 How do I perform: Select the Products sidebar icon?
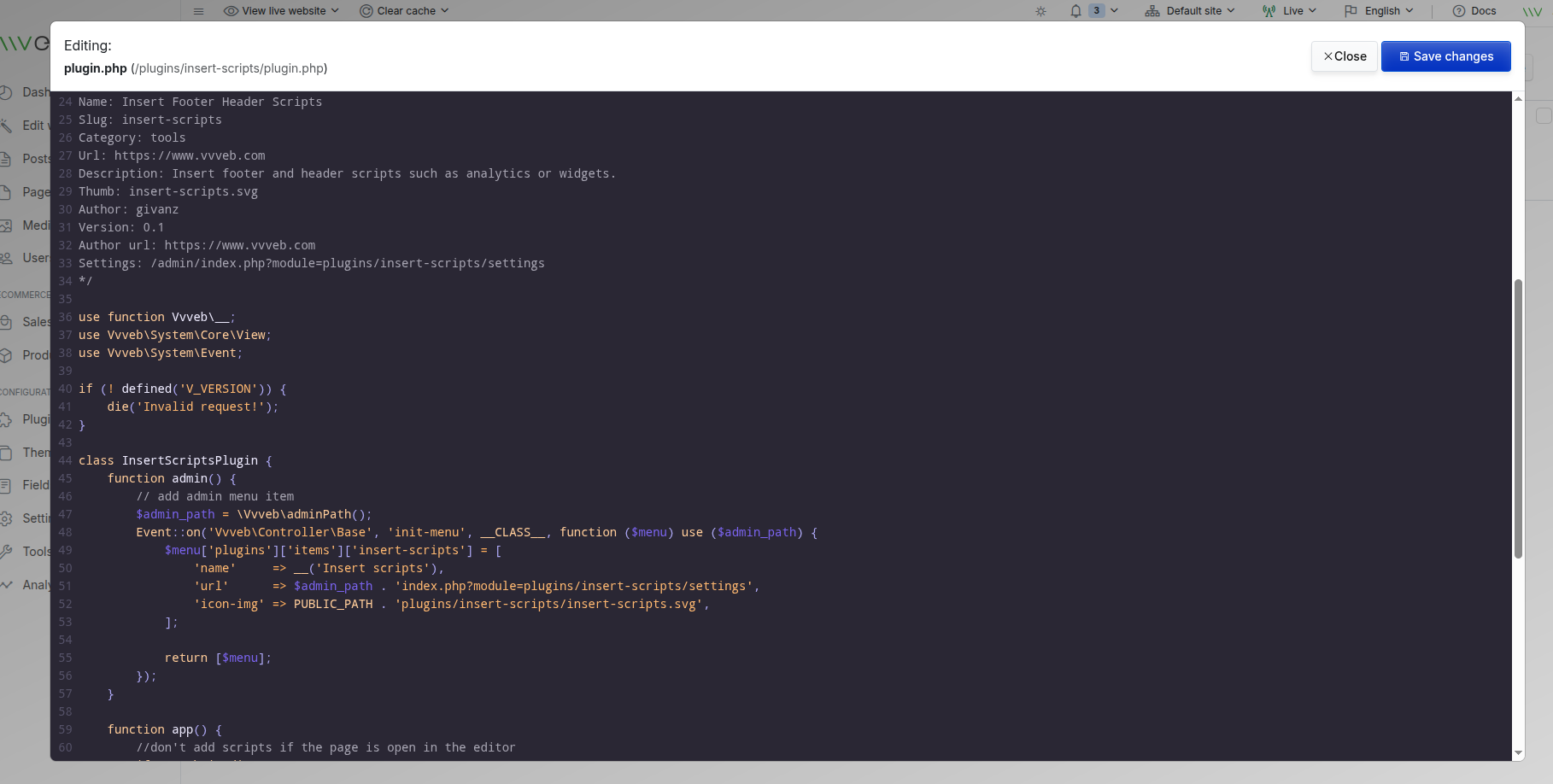pos(26,354)
